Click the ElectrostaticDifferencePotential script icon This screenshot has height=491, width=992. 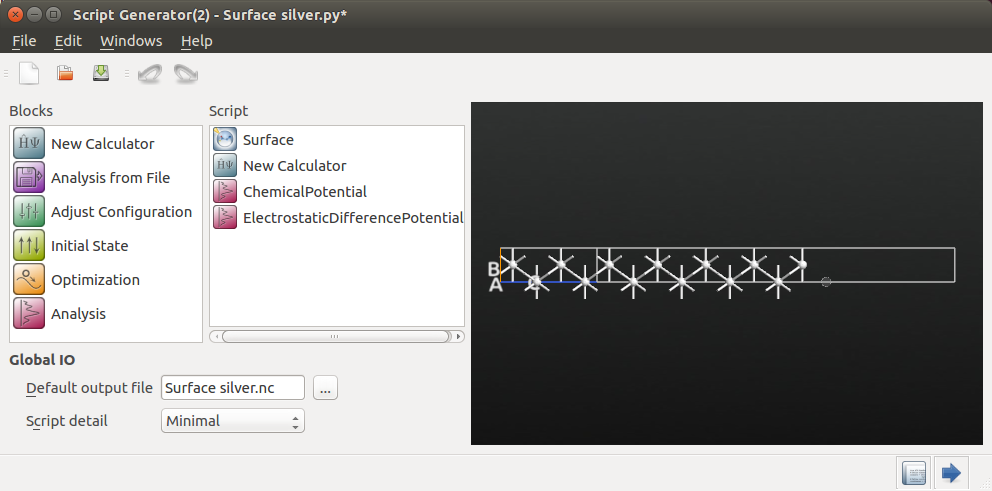[225, 218]
